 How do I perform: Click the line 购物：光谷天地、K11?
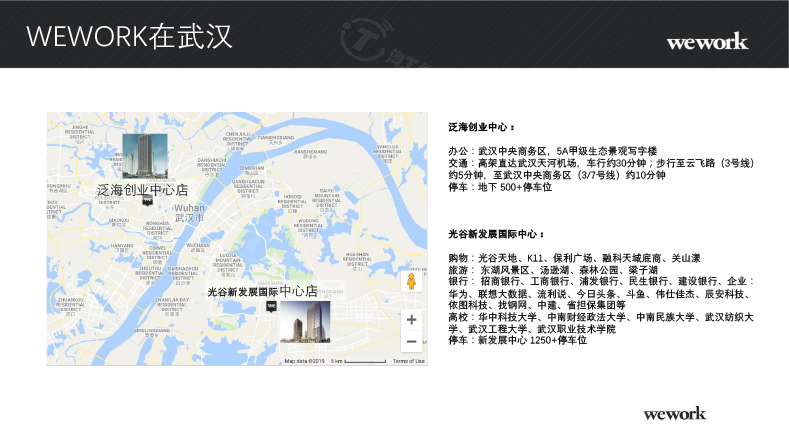[574, 258]
